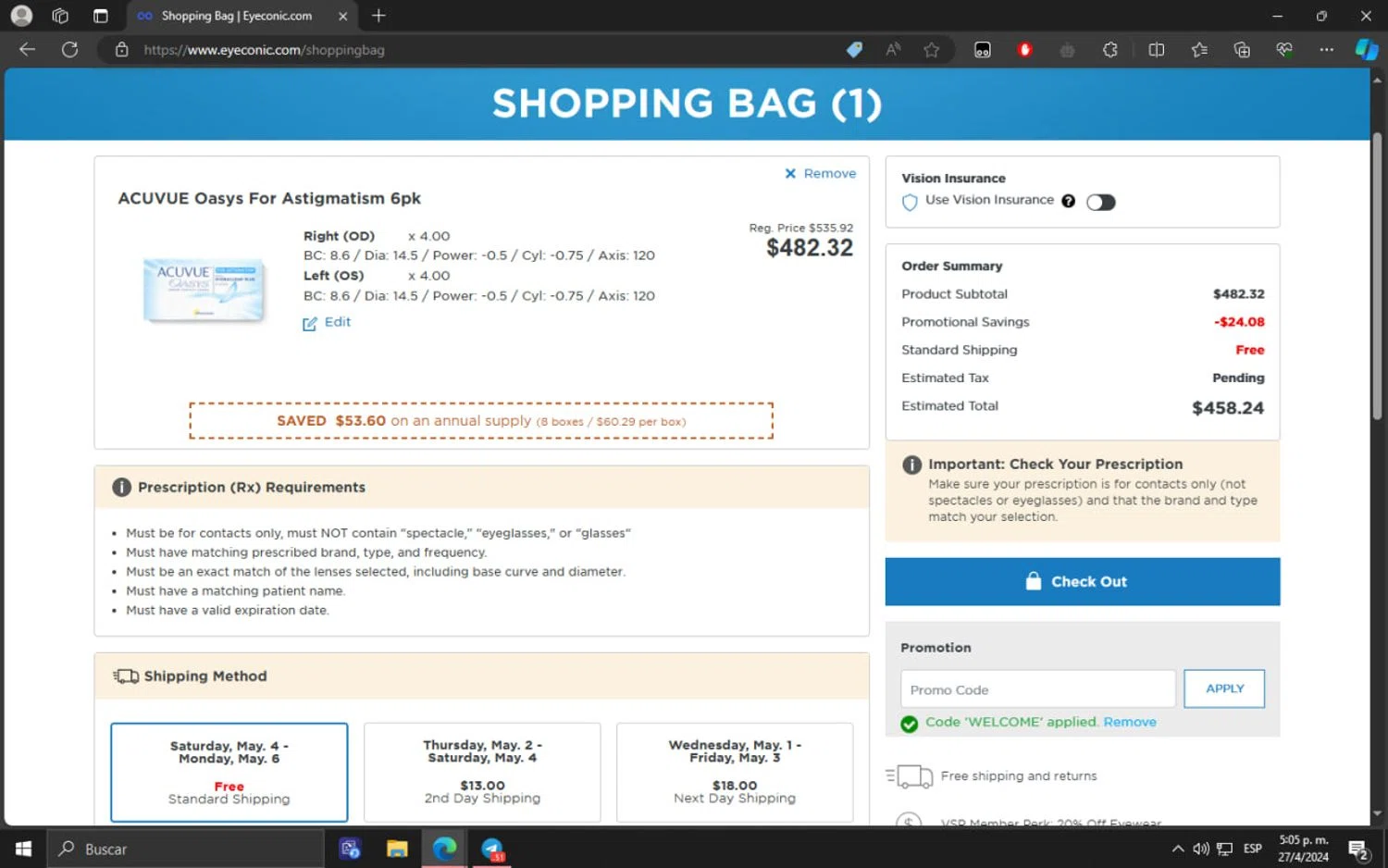Click the Vision Insurance shield icon

tap(910, 202)
